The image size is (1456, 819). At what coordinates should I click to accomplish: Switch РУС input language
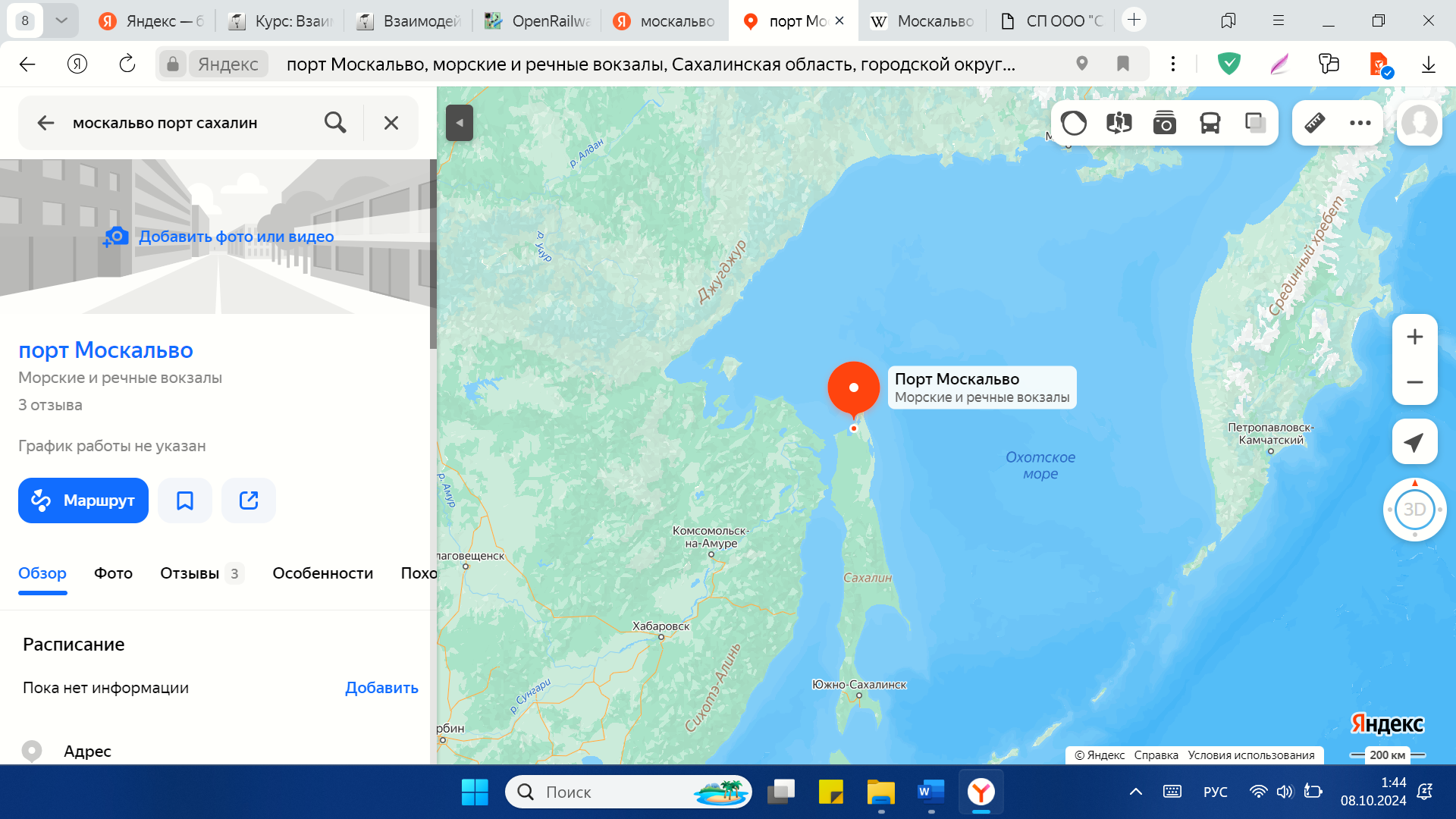point(1216,792)
